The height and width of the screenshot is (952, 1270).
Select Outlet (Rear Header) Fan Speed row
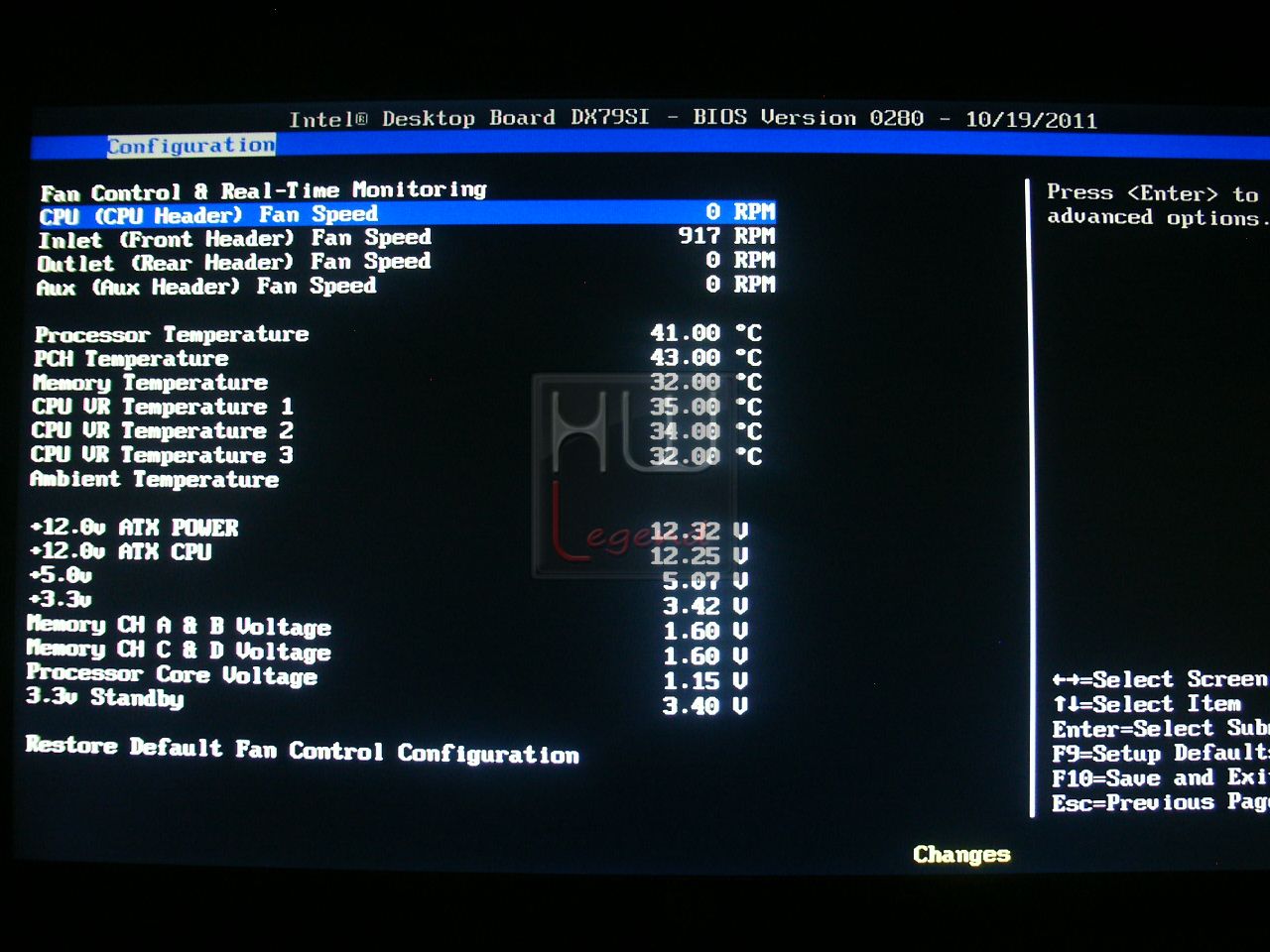(x=407, y=262)
